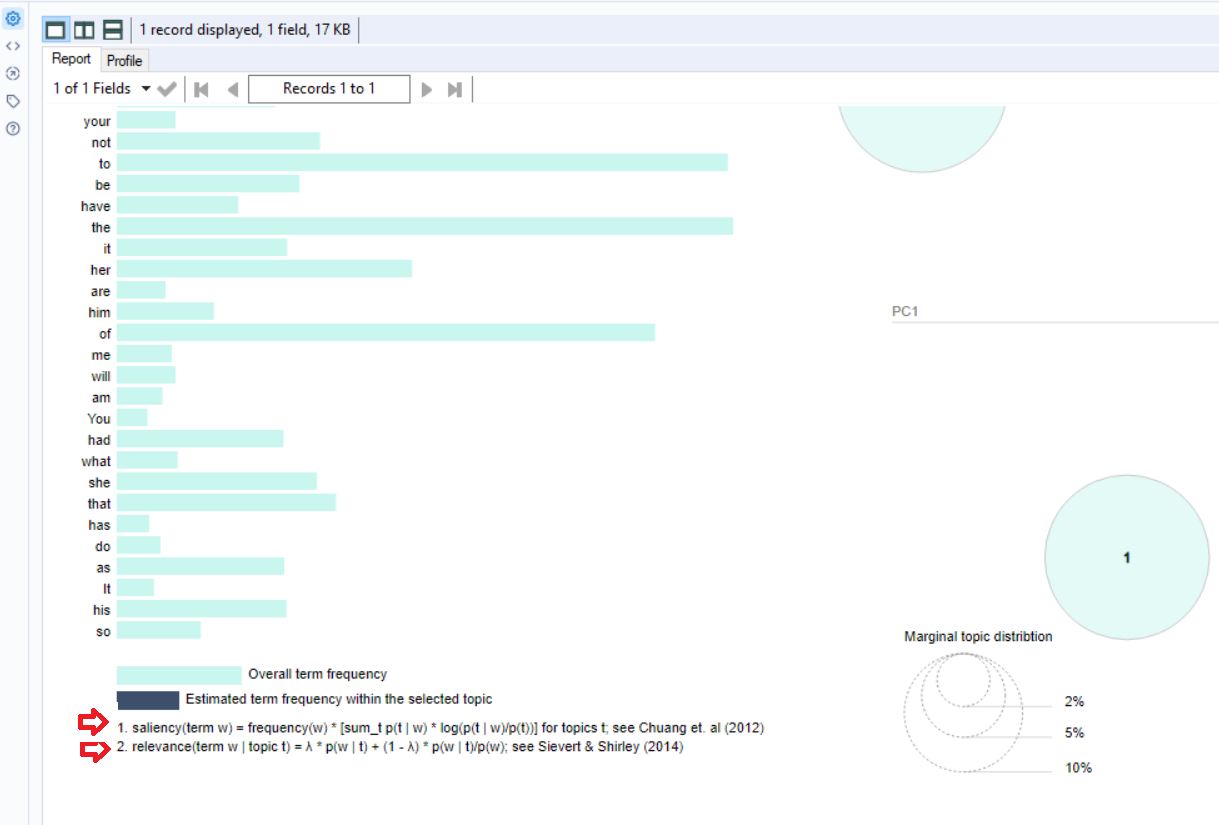Advance to the next record
Screen dimensions: 1219x825
click(427, 88)
